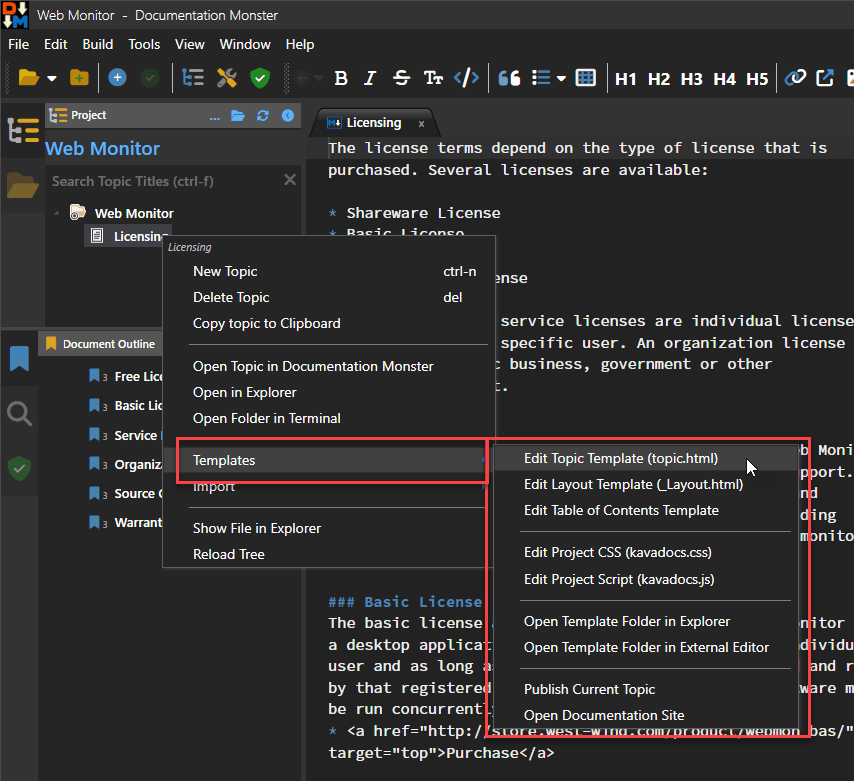The image size is (854, 781).
Task: Expand the Templates submenu item
Action: tap(331, 460)
